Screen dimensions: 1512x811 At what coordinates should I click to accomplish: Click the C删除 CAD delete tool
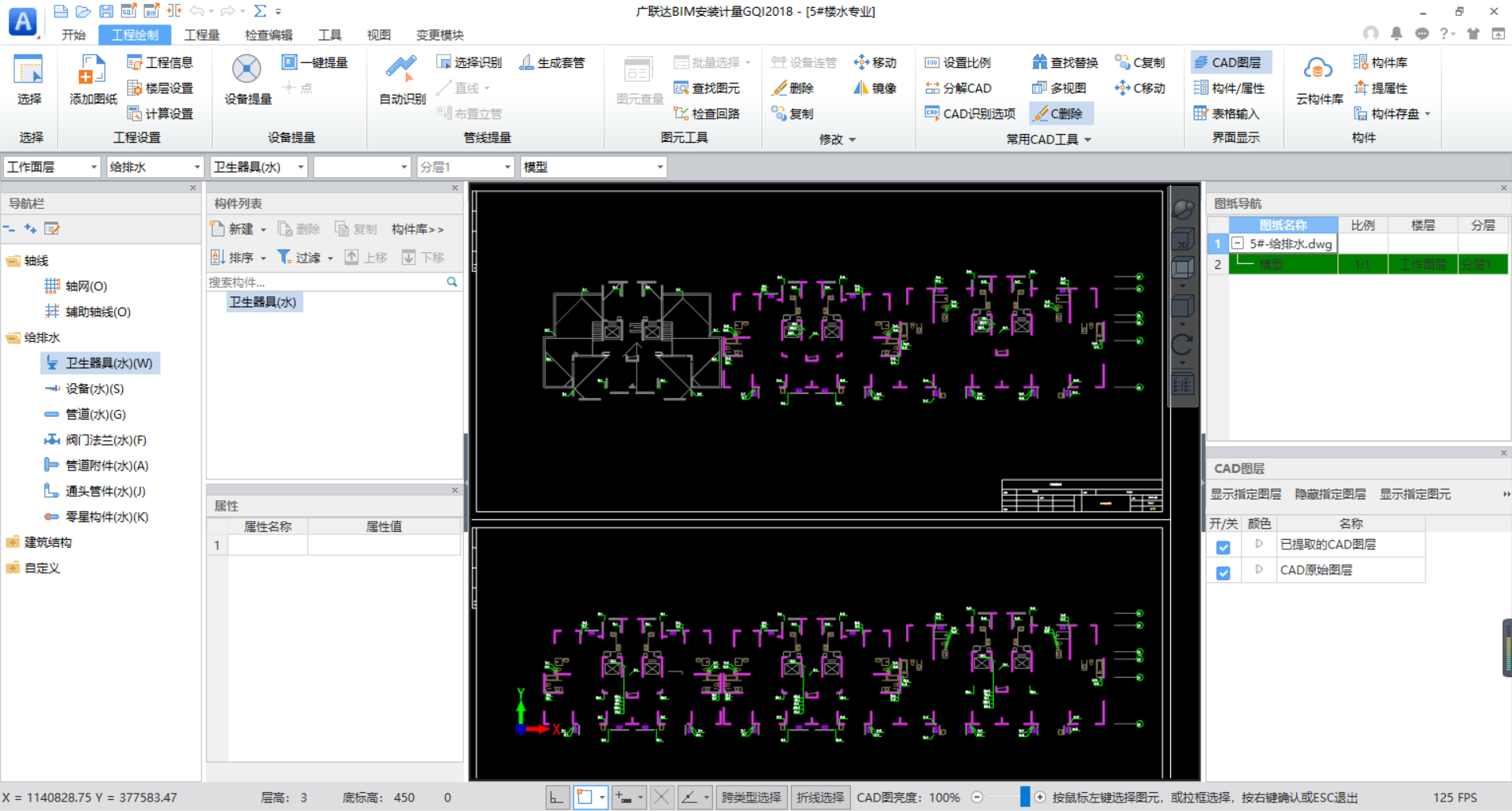pyautogui.click(x=1060, y=113)
